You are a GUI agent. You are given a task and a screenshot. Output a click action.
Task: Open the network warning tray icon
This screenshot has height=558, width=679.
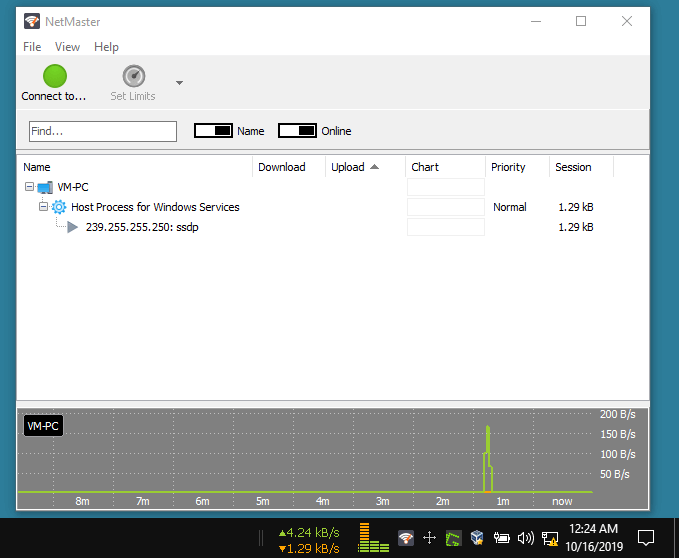(x=550, y=539)
